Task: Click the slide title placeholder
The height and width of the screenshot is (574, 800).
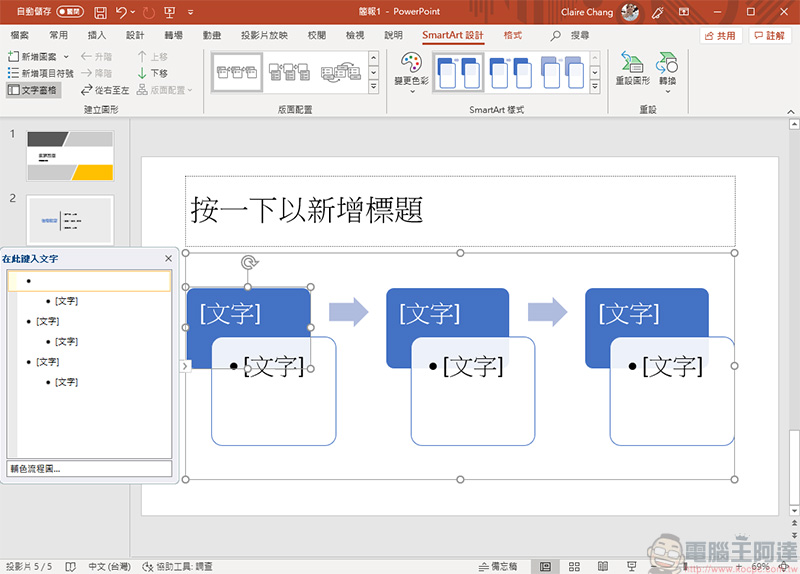Action: tap(460, 211)
